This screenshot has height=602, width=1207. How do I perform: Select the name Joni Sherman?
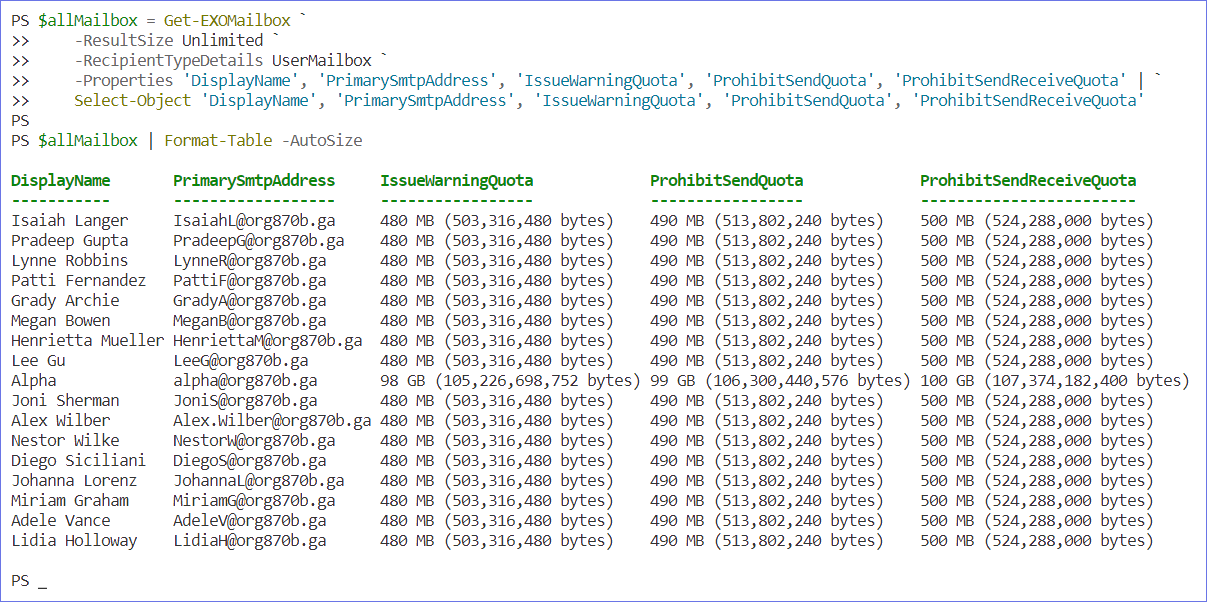click(65, 401)
